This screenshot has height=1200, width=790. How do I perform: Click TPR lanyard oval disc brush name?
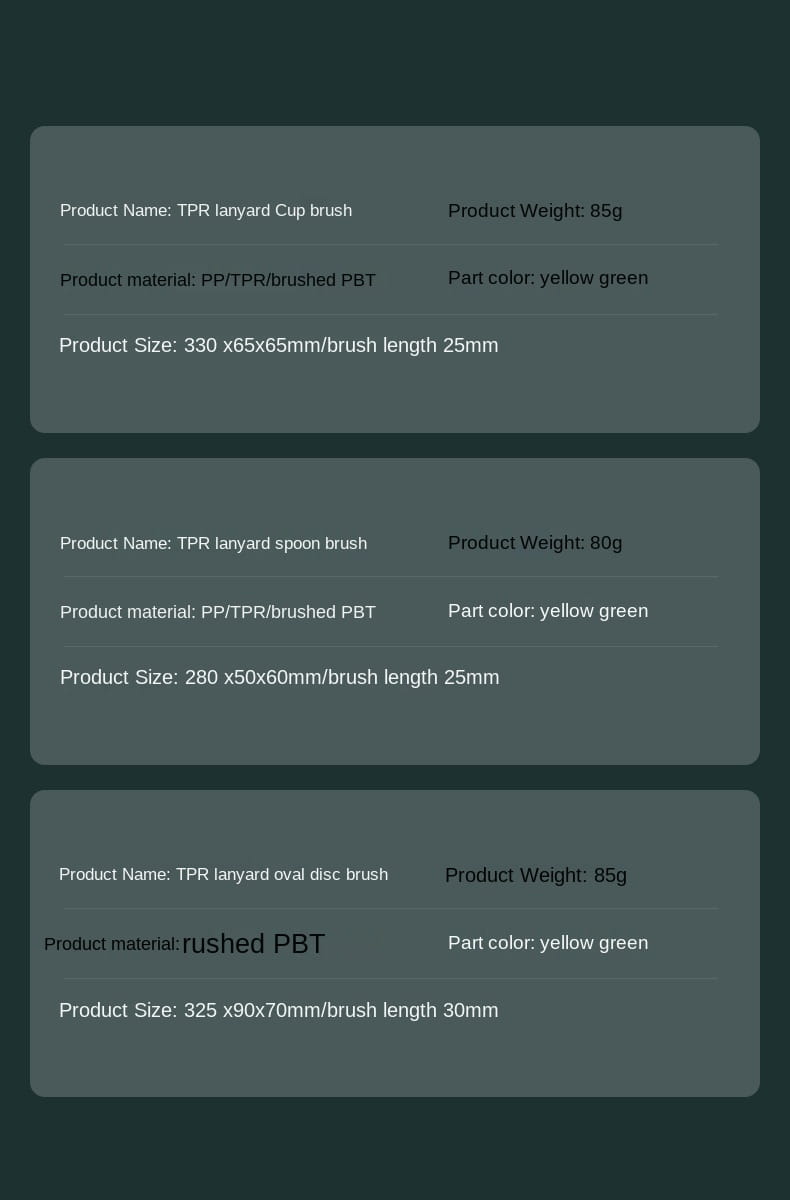[x=223, y=875]
